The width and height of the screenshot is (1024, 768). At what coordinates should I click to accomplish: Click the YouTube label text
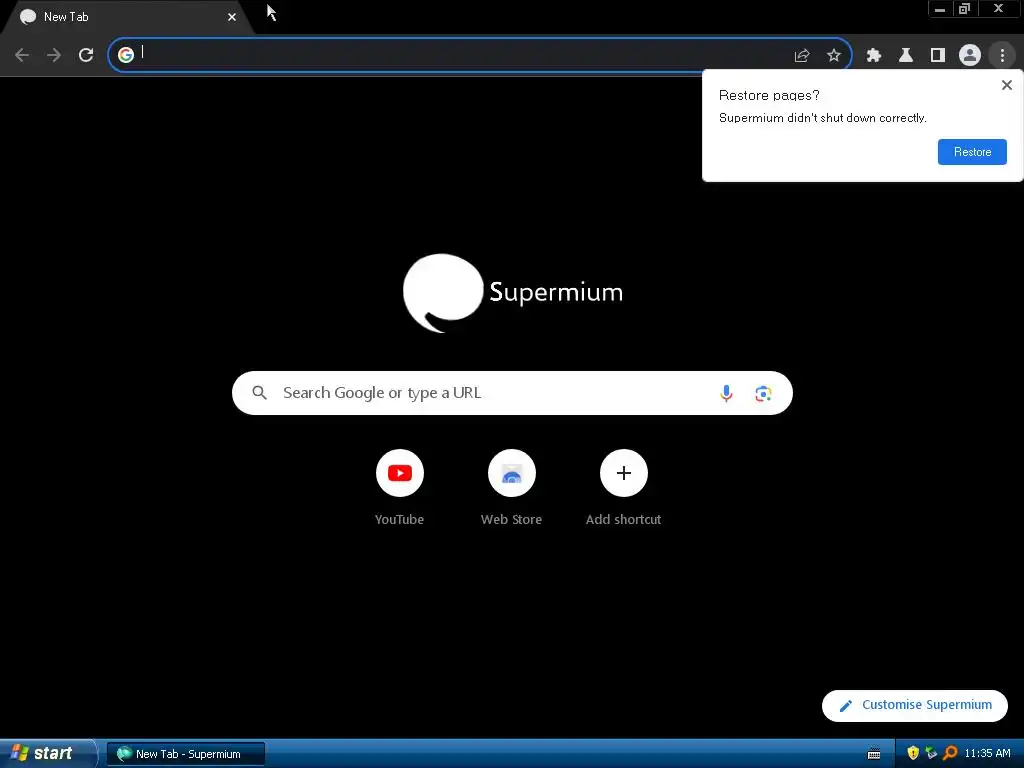(400, 519)
